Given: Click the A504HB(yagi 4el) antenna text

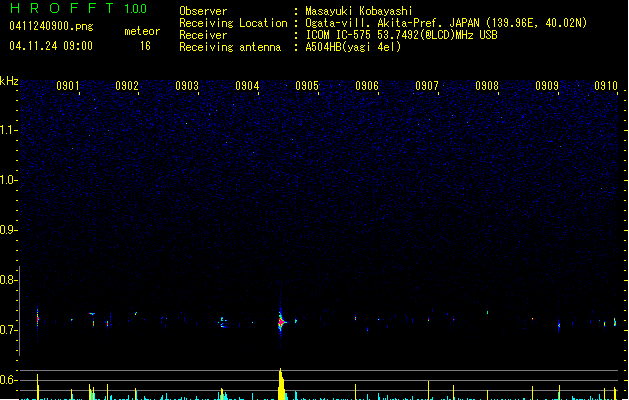Looking at the screenshot, I should tap(353, 47).
